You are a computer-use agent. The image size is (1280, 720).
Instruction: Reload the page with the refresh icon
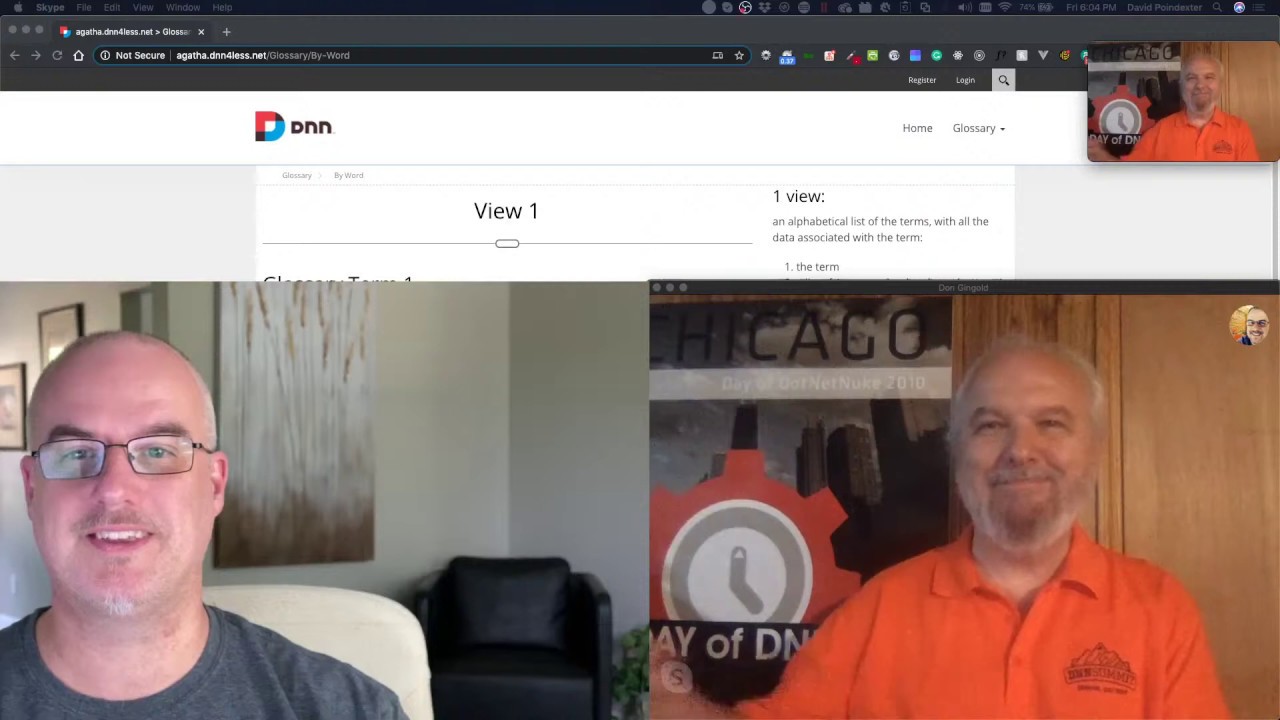[57, 55]
